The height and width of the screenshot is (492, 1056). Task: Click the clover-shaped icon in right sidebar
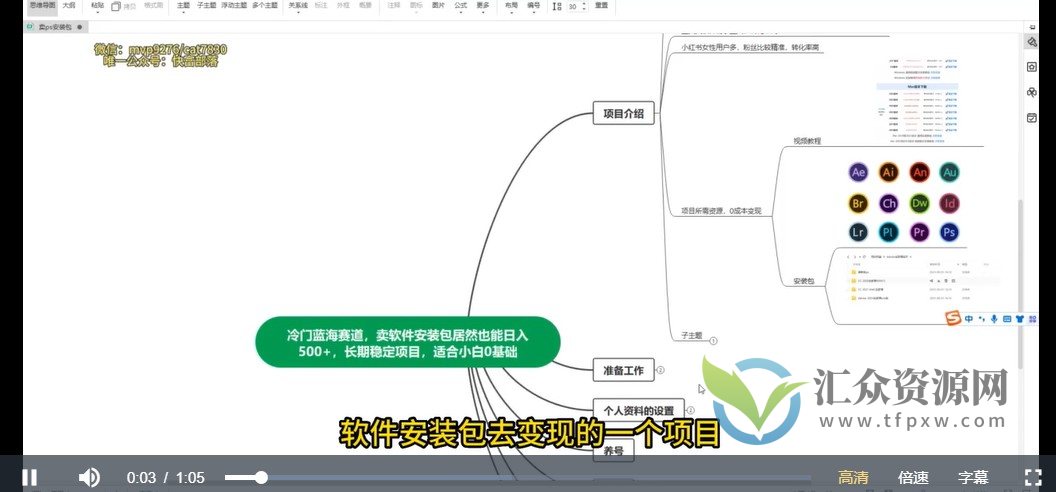coord(1031,92)
